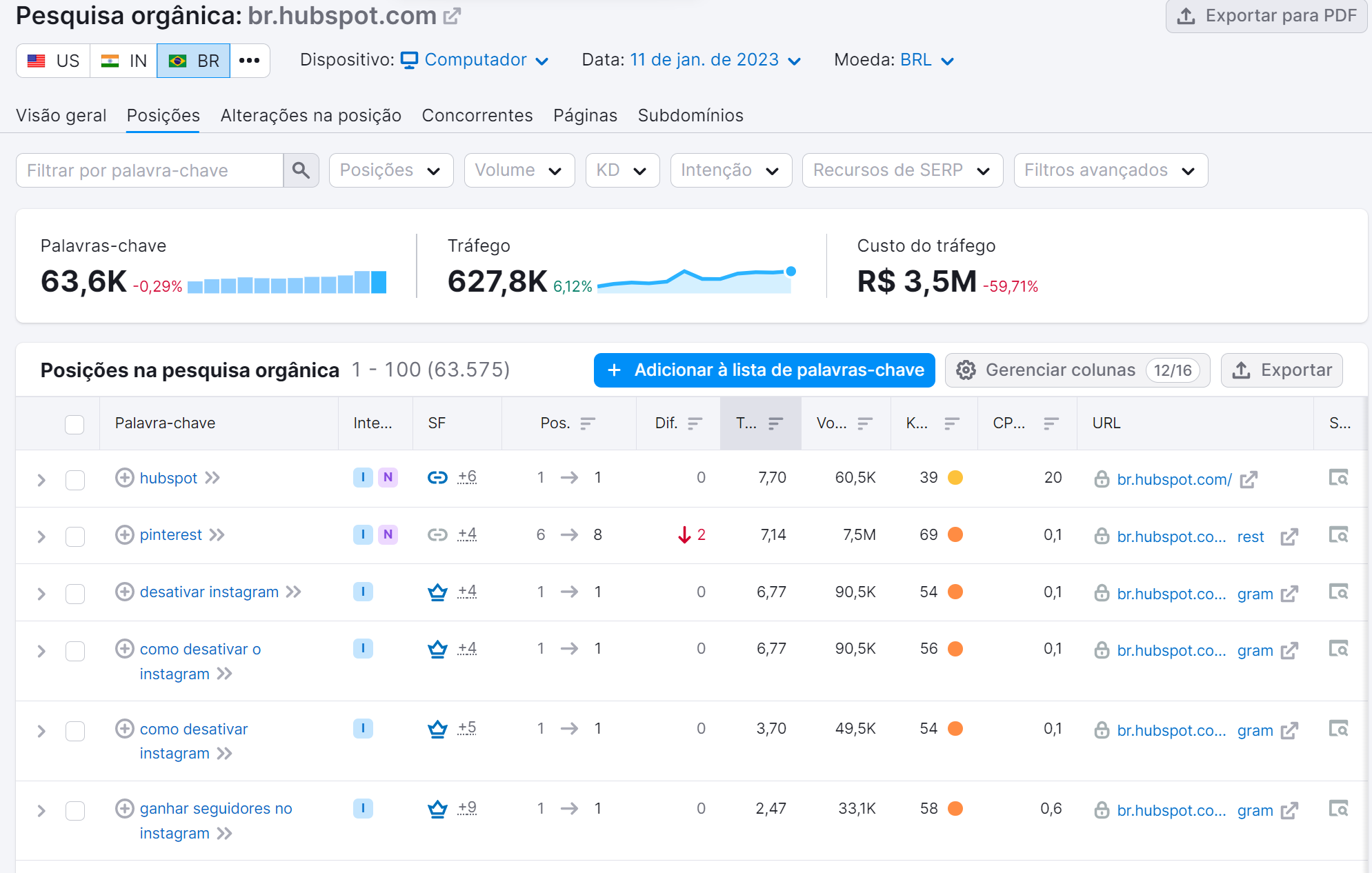Sort by the Pos. column sort icon

(x=588, y=423)
